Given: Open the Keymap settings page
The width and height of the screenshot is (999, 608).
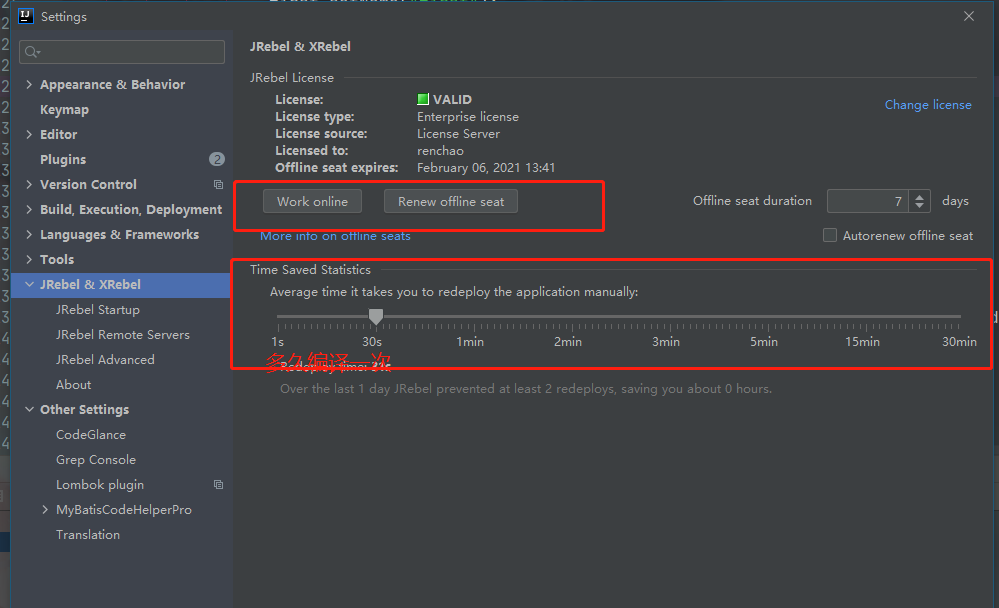Looking at the screenshot, I should click(x=64, y=110).
